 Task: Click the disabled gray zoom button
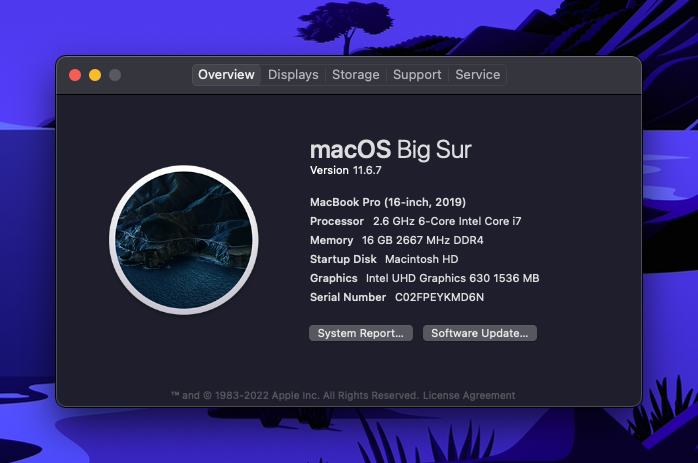pos(115,75)
